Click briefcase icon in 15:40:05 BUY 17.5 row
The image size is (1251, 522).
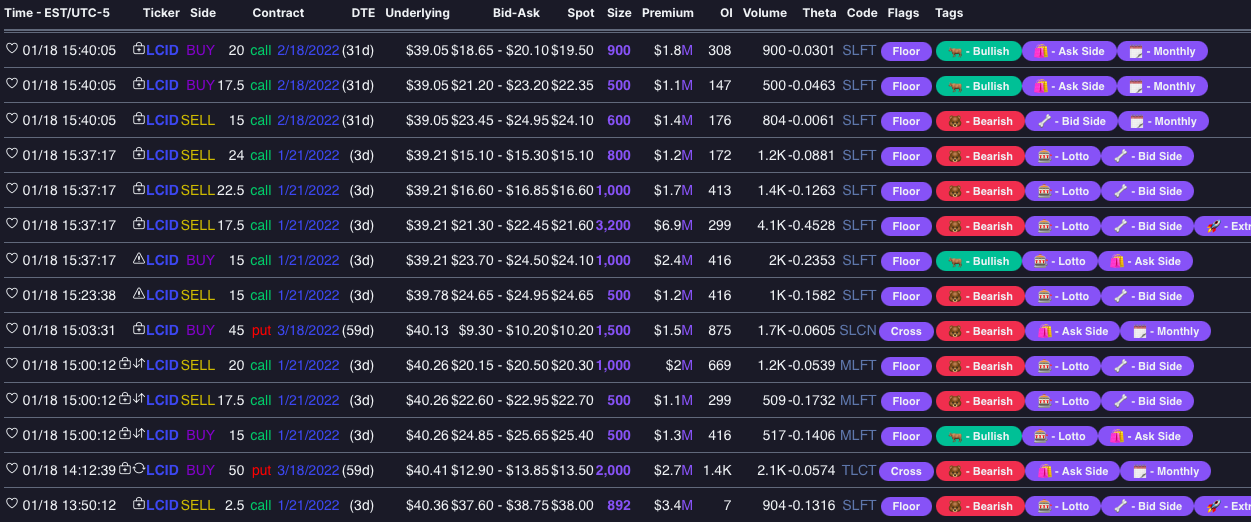click(139, 84)
